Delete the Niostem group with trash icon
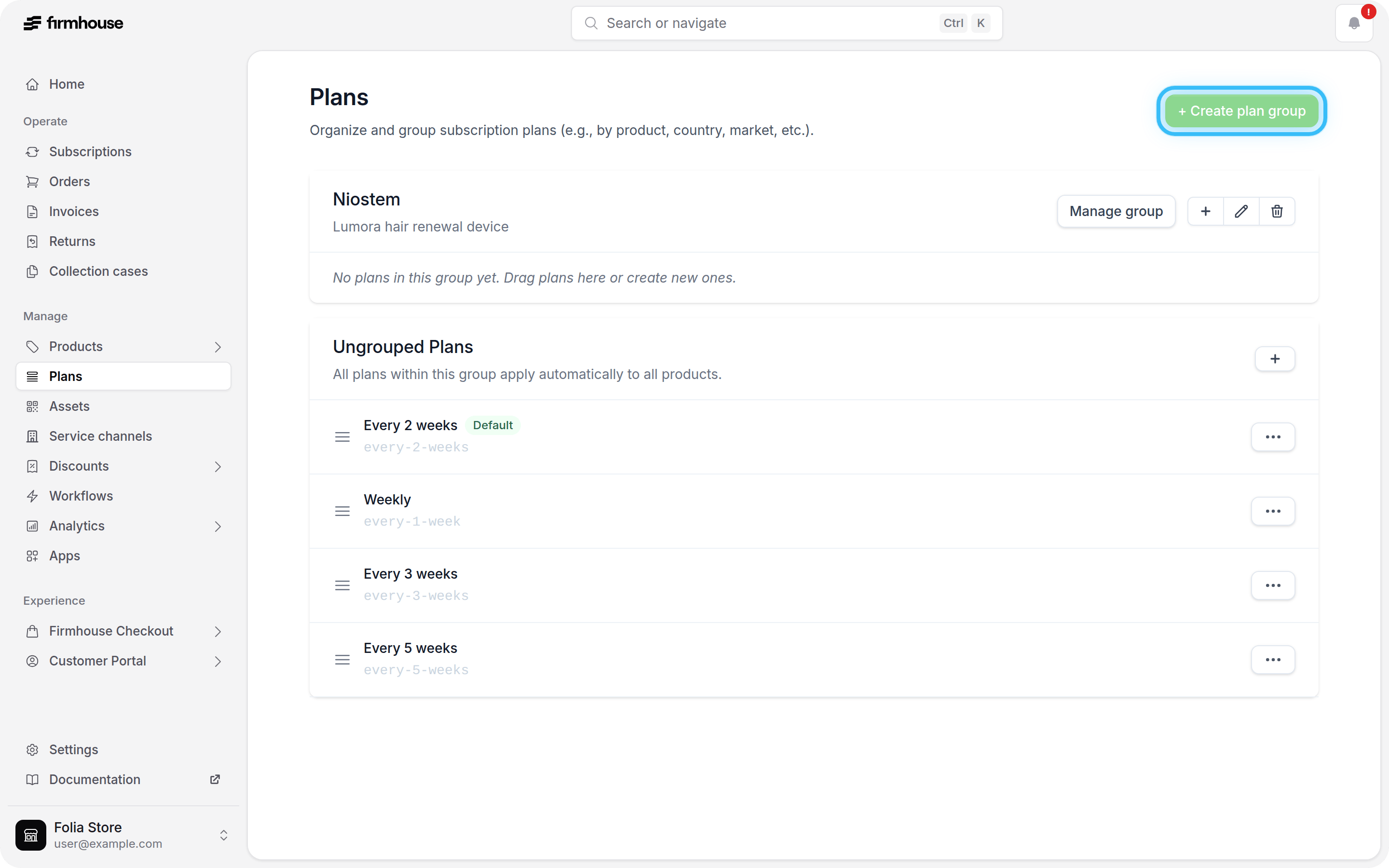The height and width of the screenshot is (868, 1389). pyautogui.click(x=1277, y=211)
